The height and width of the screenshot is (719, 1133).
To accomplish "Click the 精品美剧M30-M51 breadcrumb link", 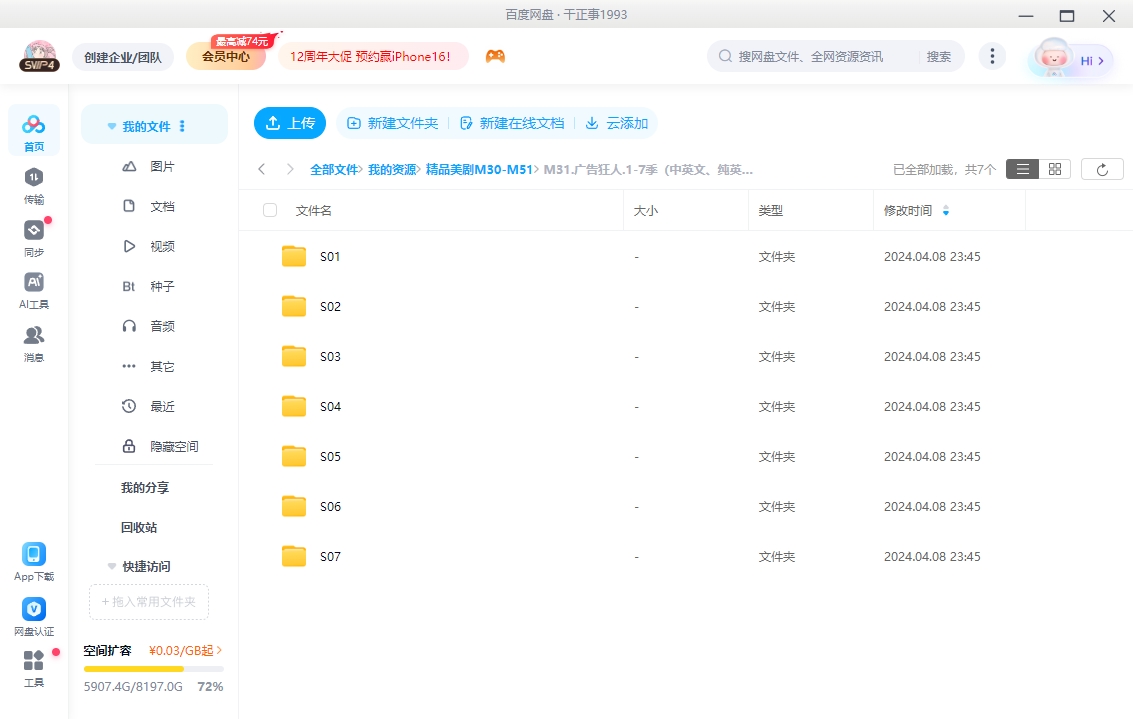I will pos(478,170).
